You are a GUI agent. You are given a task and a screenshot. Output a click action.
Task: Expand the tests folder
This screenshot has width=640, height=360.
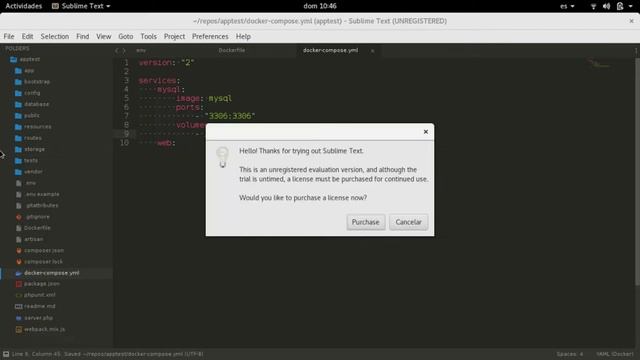27,160
